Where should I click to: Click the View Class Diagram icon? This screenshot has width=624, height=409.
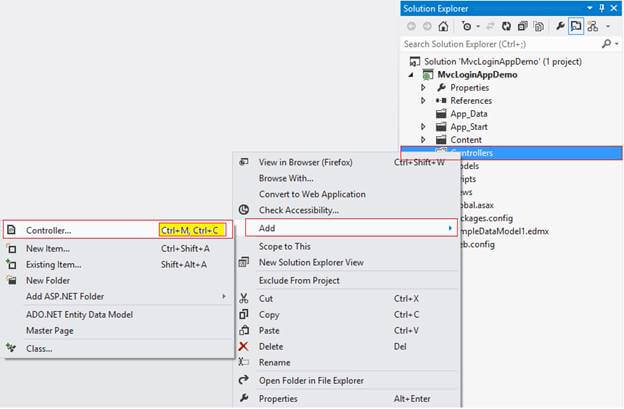[593, 26]
